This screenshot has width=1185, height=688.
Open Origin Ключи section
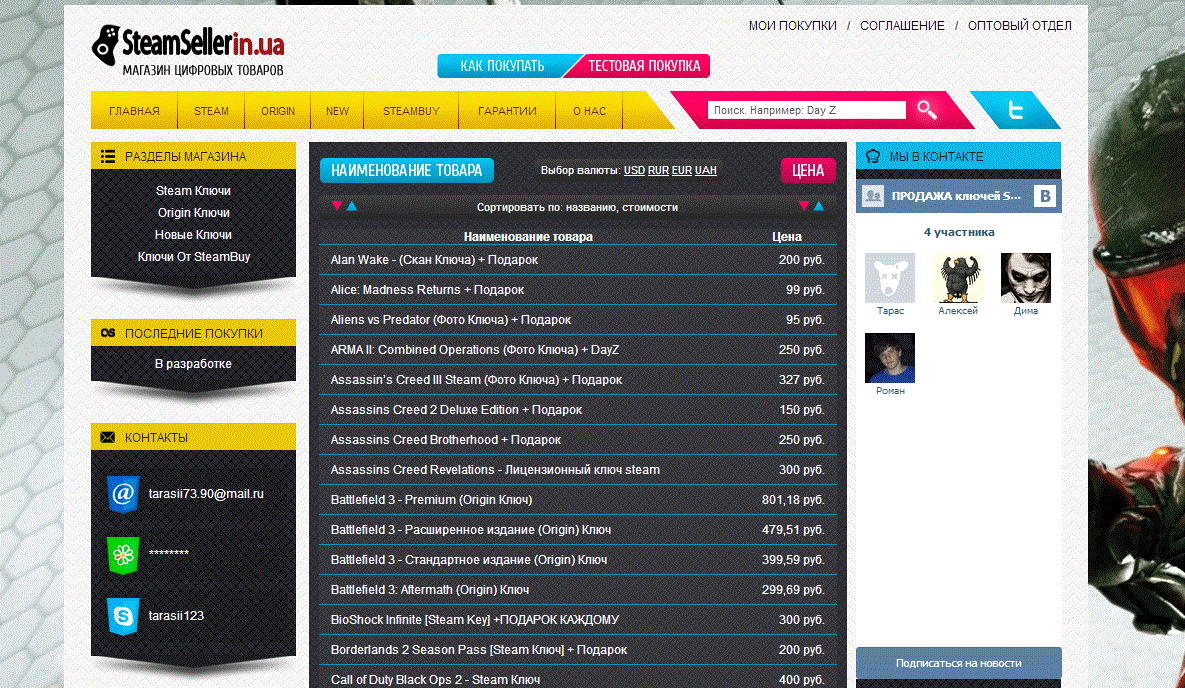[193, 213]
